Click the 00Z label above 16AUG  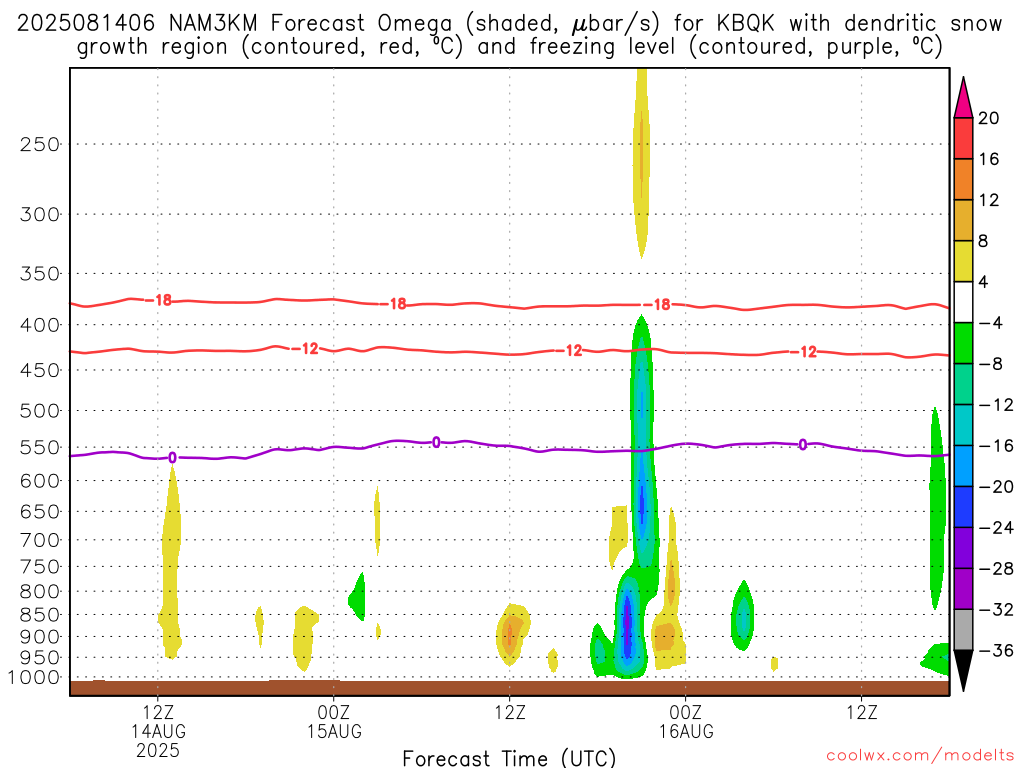(686, 712)
